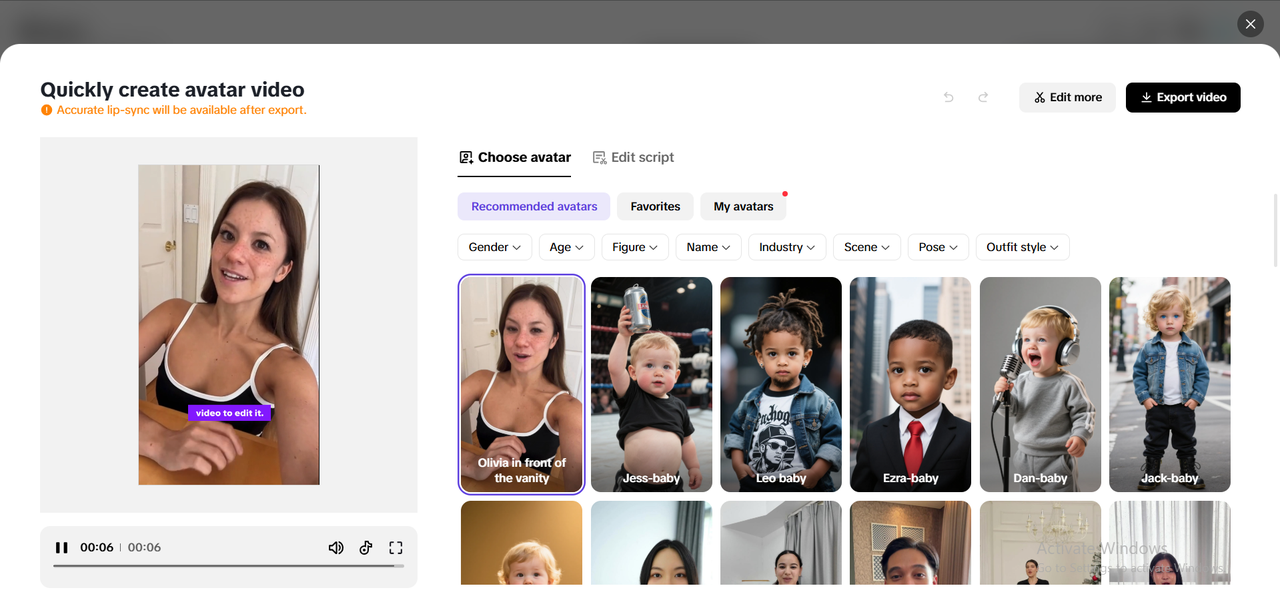Viewport: 1280px width, 606px height.
Task: Select the Jess-baby avatar thumbnail
Action: (651, 384)
